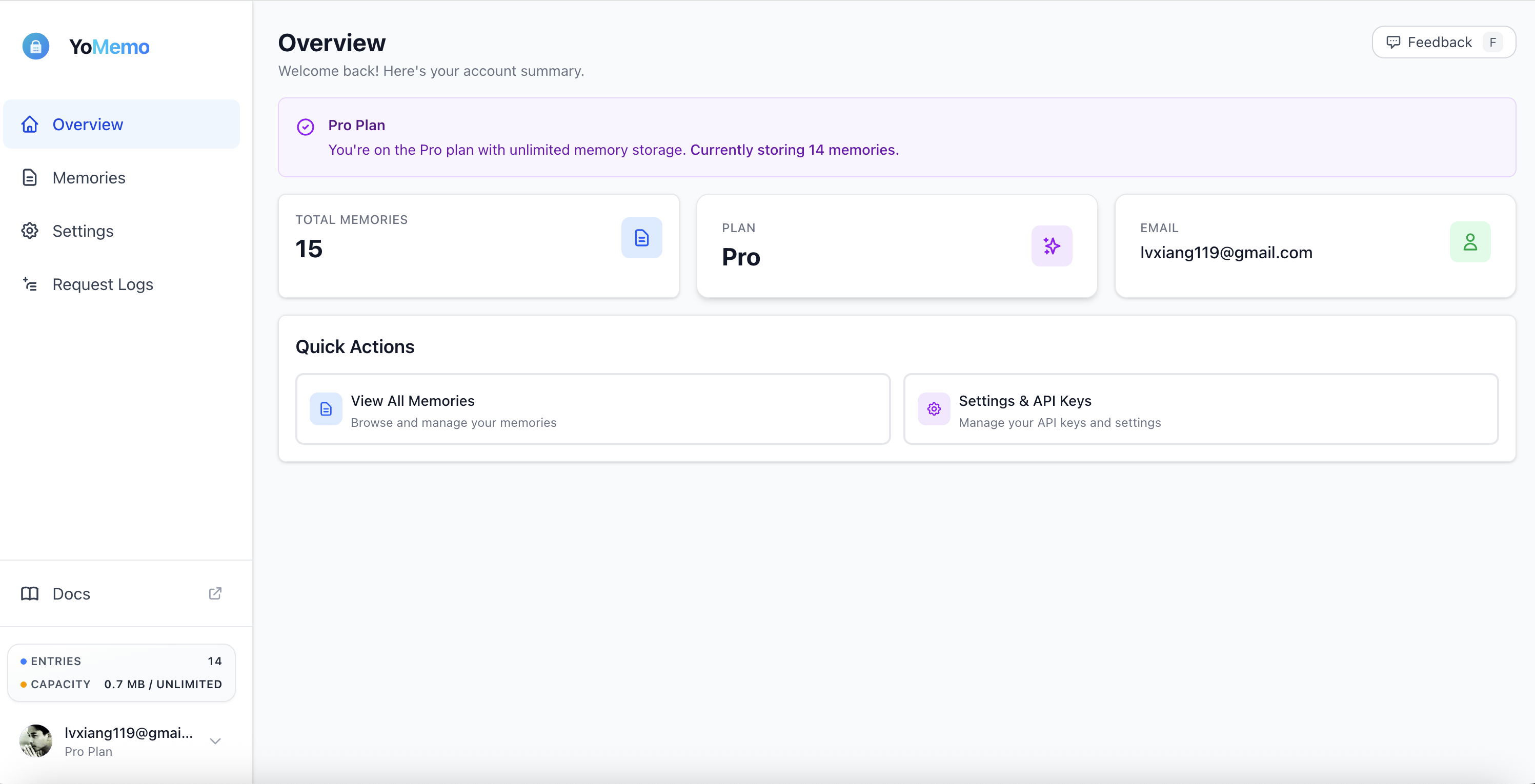The width and height of the screenshot is (1535, 784).
Task: Click the Settings gear icon in sidebar
Action: (x=30, y=231)
